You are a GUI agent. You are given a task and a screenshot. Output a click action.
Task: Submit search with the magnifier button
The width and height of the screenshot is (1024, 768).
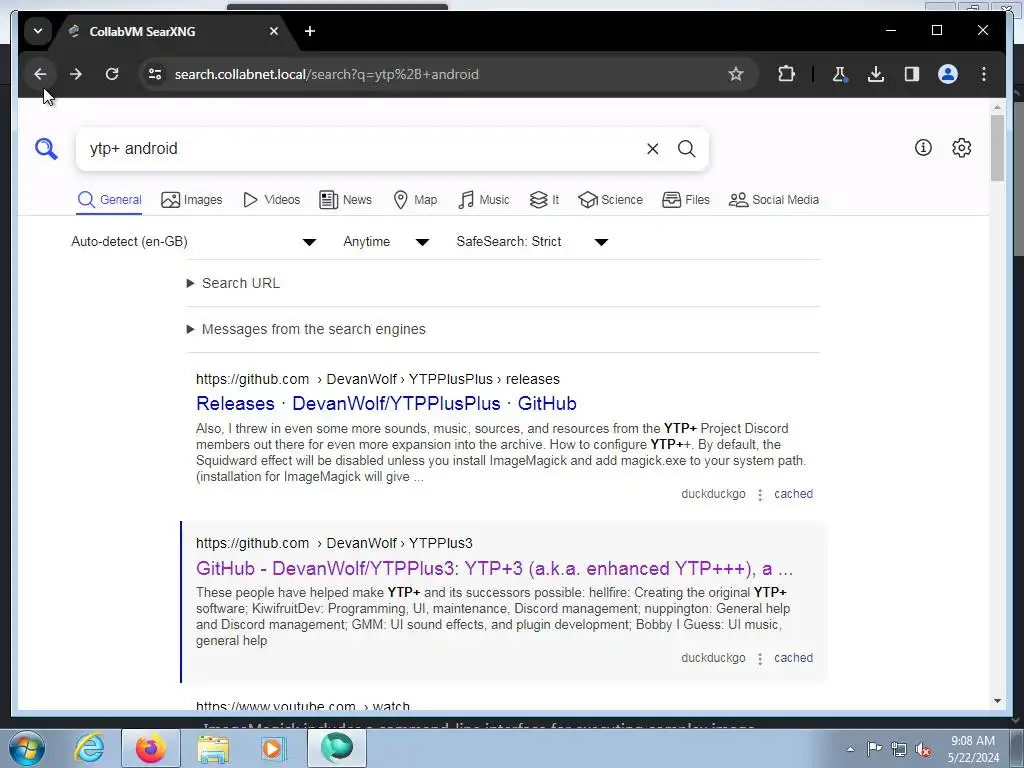click(686, 149)
